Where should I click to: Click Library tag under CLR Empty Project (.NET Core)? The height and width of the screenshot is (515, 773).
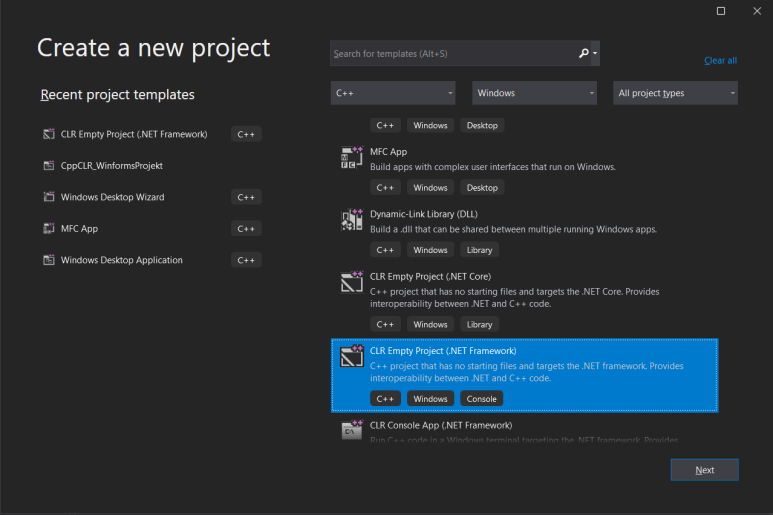coord(479,324)
